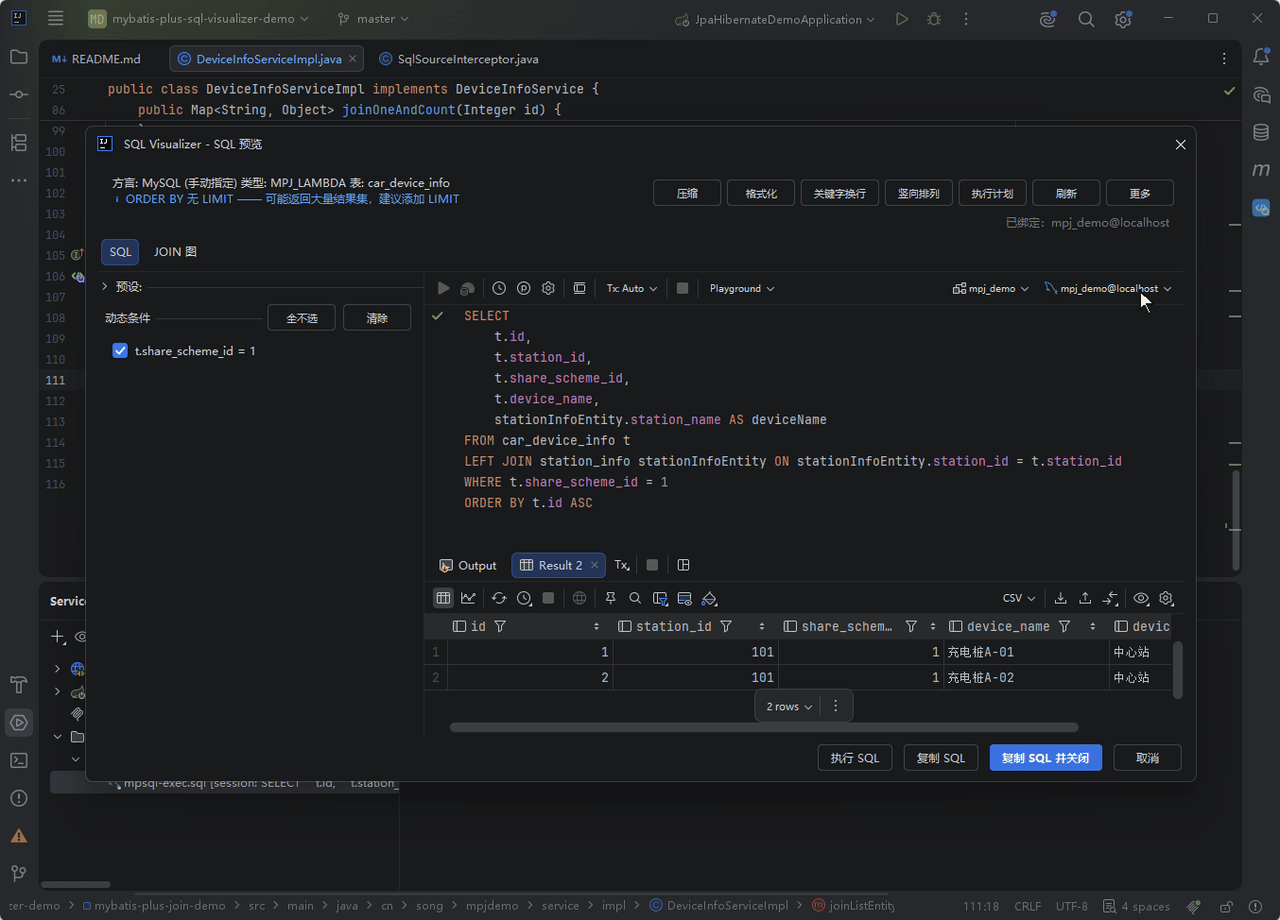Open Search Everywhere magnifier in title bar
This screenshot has width=1280, height=920.
(1086, 19)
